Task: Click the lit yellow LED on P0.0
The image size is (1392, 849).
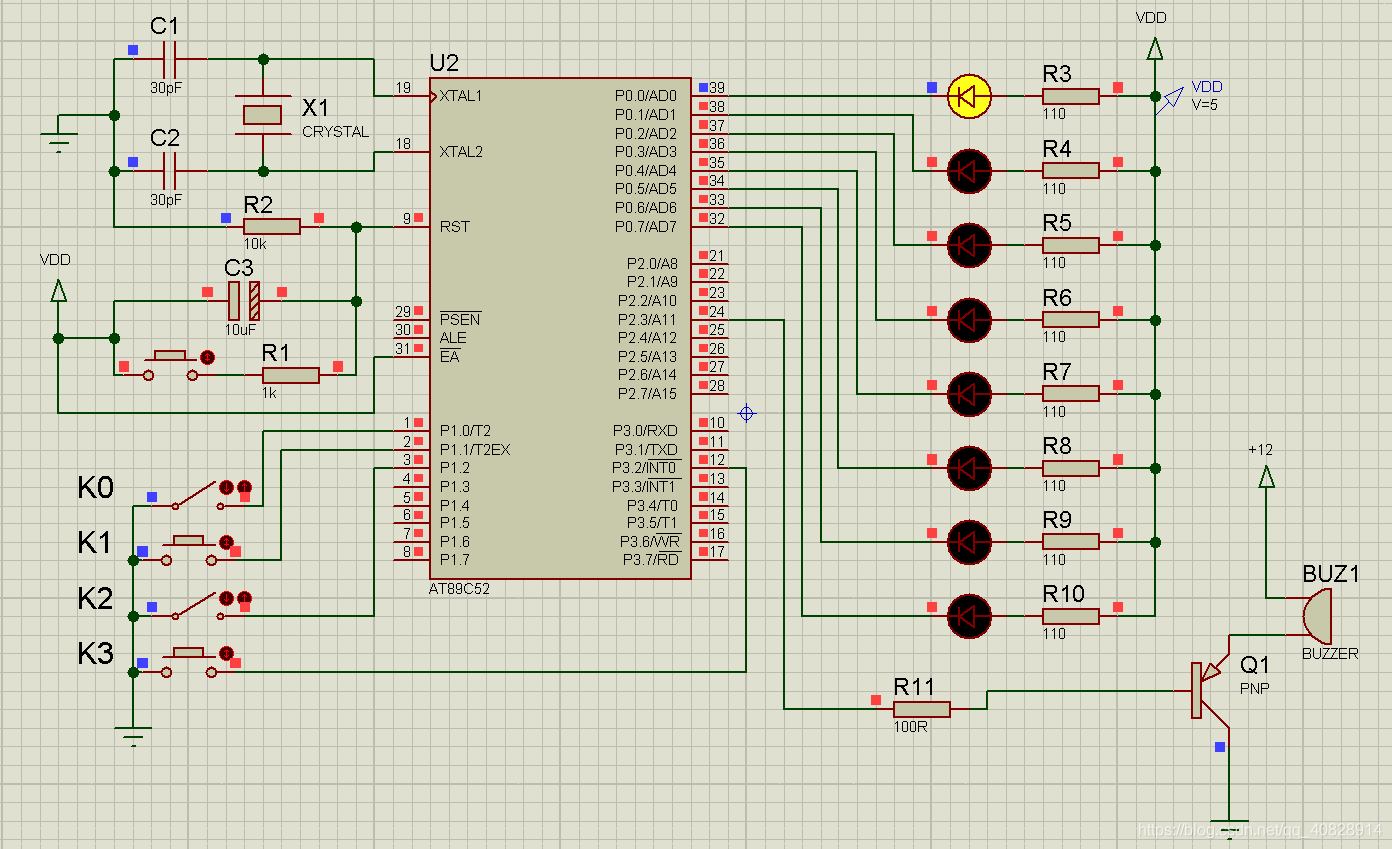Action: pos(968,96)
